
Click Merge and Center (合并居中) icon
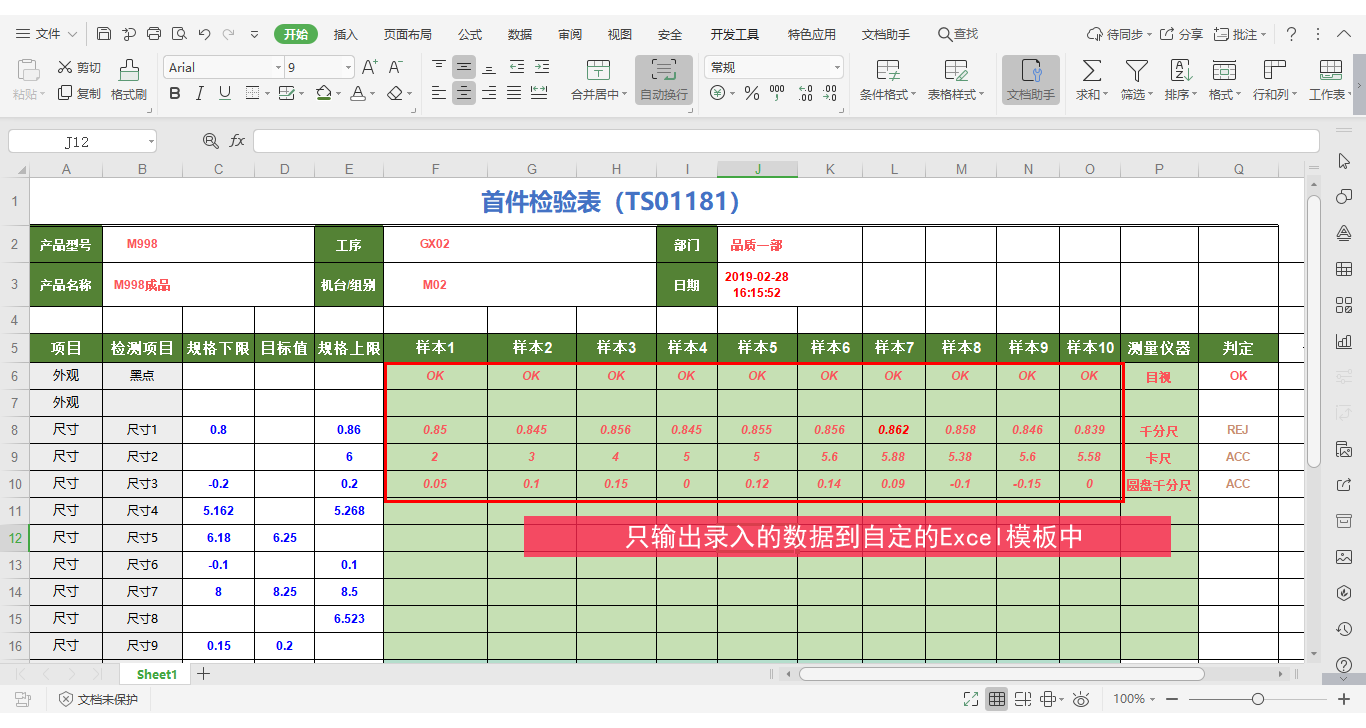(598, 71)
